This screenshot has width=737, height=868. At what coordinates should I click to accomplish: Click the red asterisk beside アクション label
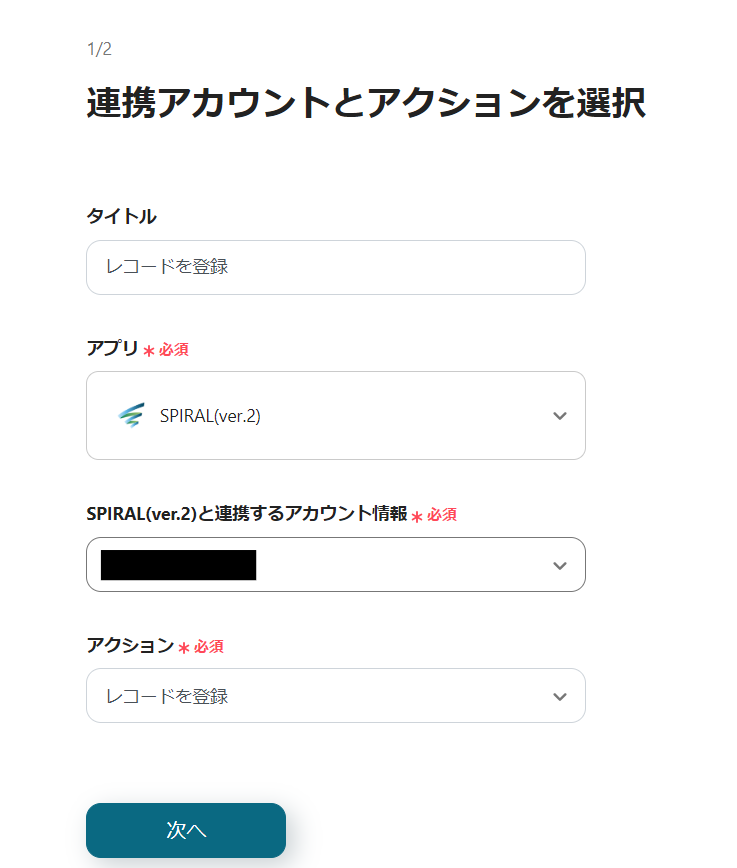tap(184, 648)
